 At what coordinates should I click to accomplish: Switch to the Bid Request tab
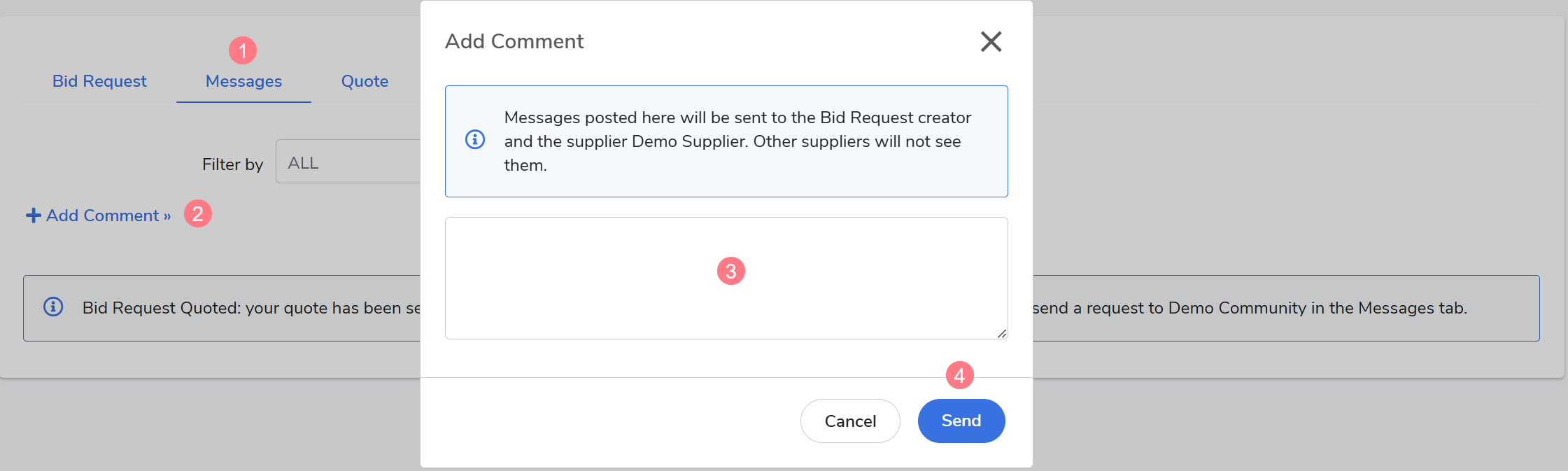[99, 81]
